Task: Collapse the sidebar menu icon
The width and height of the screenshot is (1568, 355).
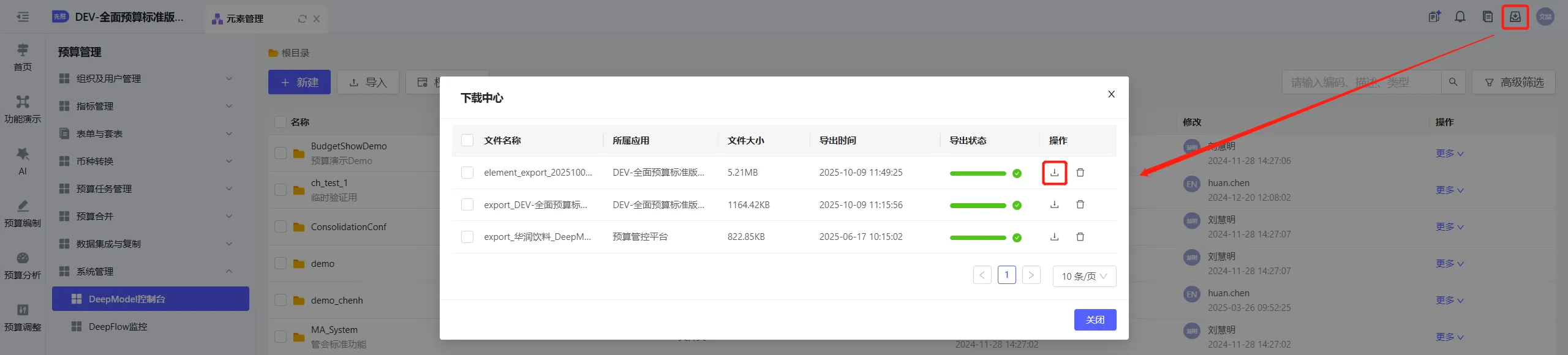Action: point(23,17)
